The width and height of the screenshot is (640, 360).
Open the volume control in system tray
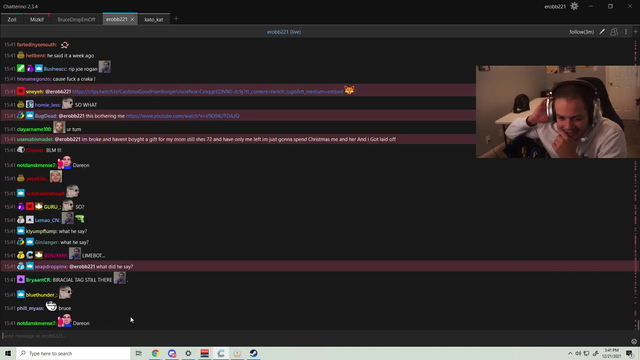(578, 353)
